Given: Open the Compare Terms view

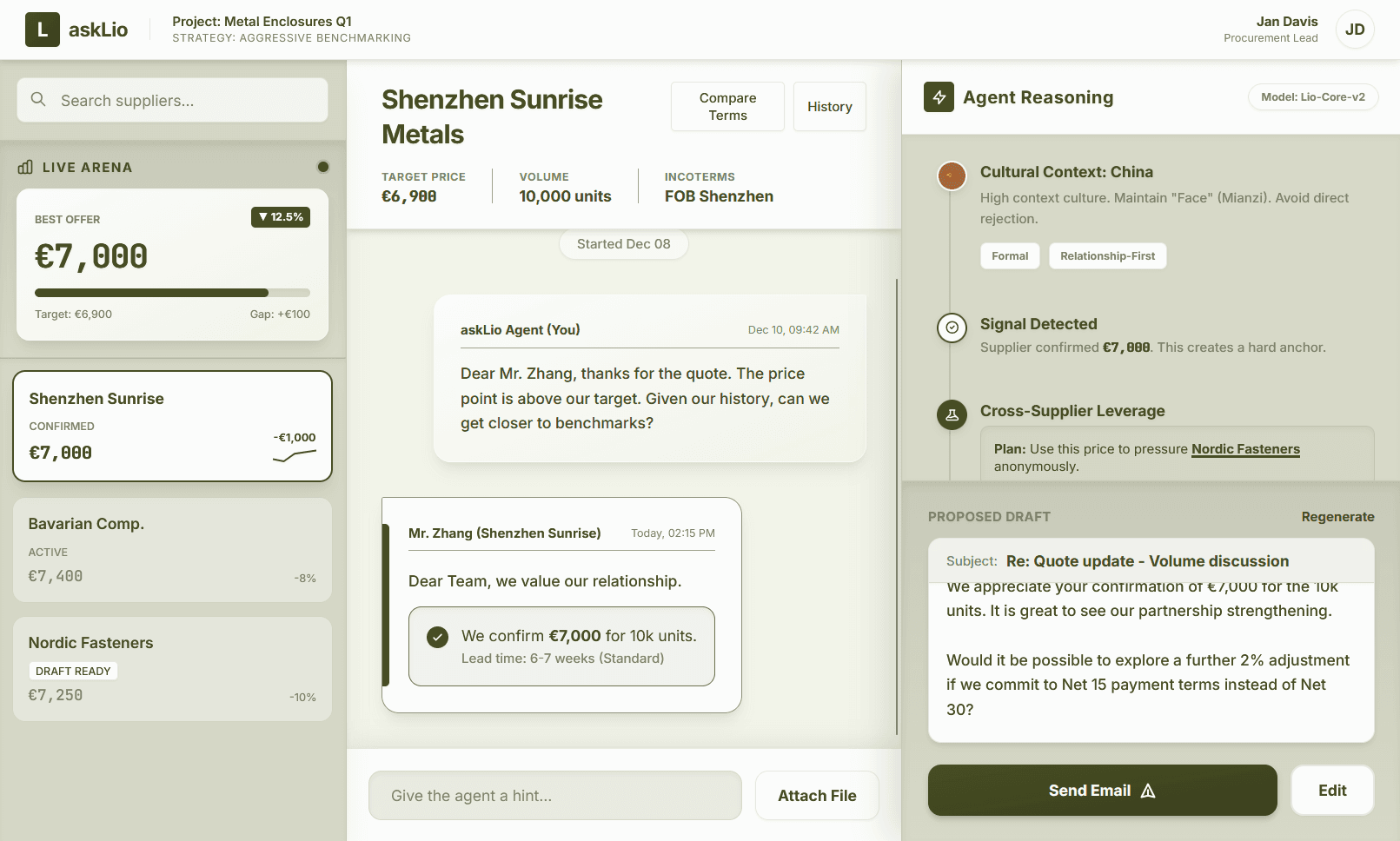Looking at the screenshot, I should pos(727,106).
